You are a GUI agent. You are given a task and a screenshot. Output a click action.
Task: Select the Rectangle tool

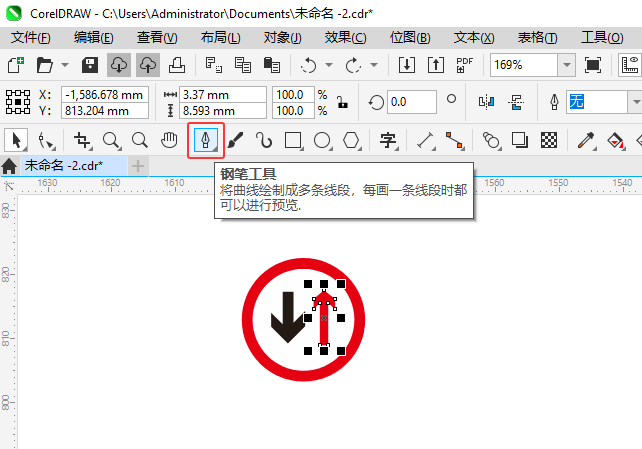pos(293,141)
